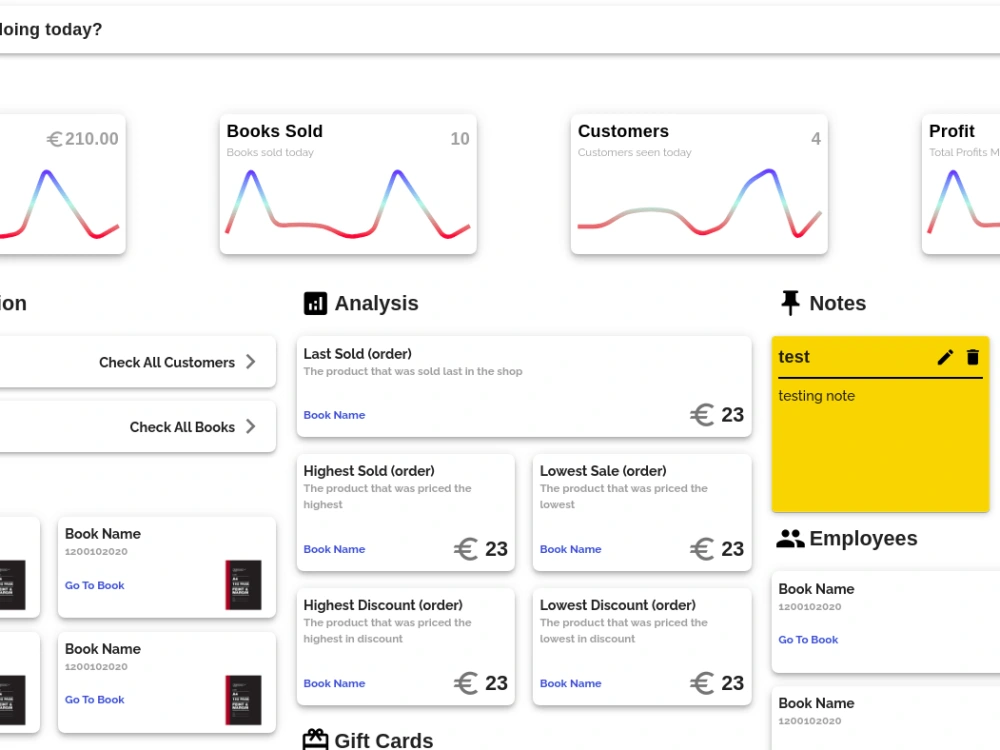Expand Check All Books
The width and height of the screenshot is (1000, 750).
183,427
